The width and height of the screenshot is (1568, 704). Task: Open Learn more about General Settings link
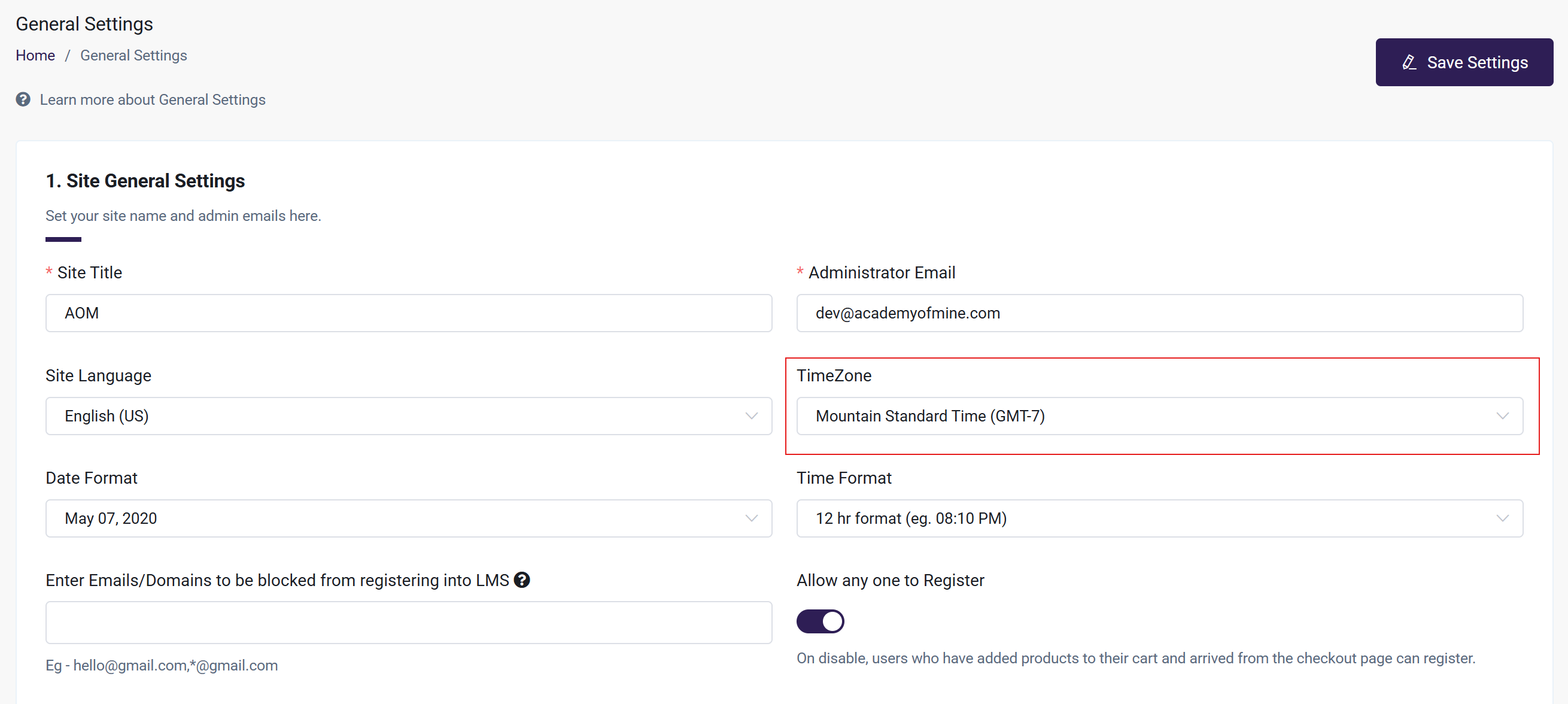point(153,100)
